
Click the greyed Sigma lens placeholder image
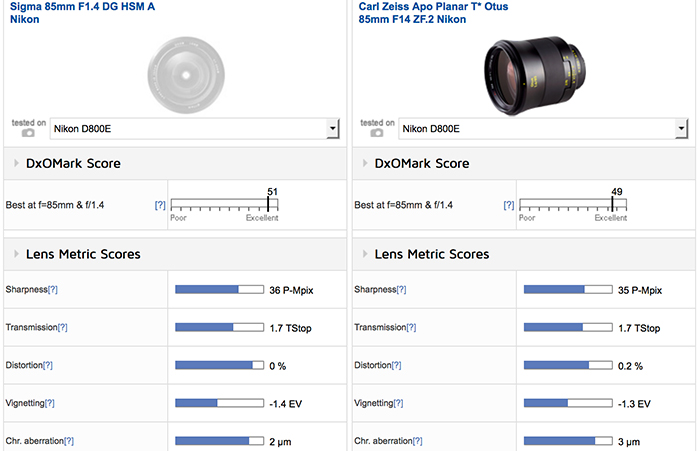186,75
